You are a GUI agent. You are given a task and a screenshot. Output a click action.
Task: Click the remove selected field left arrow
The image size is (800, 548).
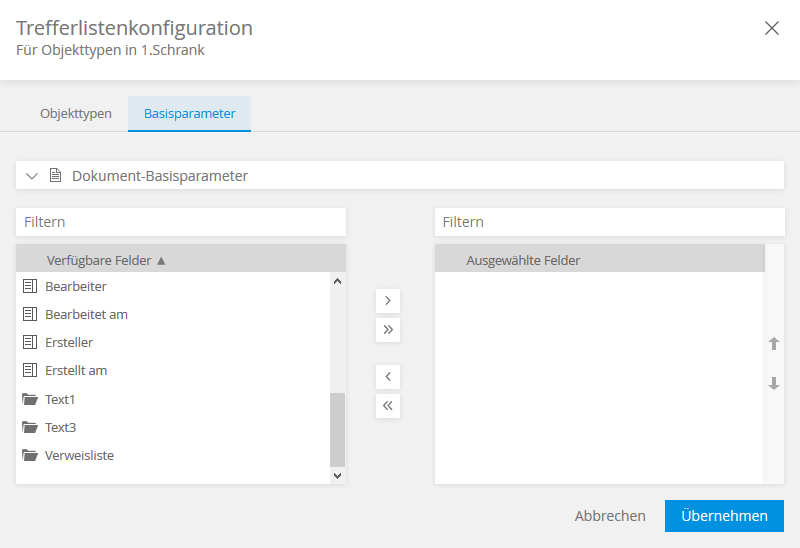[x=387, y=377]
